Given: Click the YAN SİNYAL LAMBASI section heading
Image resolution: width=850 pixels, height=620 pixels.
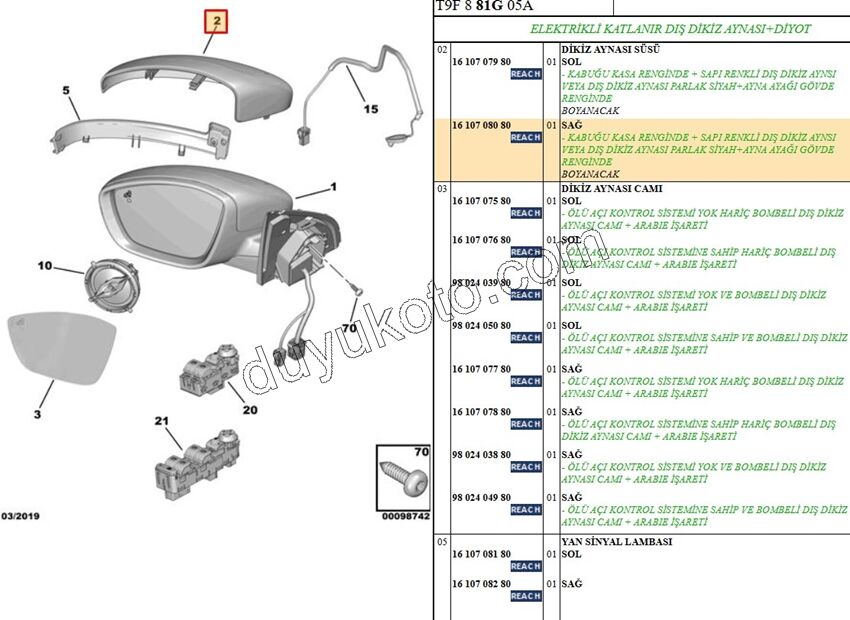Looking at the screenshot, I should coord(616,541).
